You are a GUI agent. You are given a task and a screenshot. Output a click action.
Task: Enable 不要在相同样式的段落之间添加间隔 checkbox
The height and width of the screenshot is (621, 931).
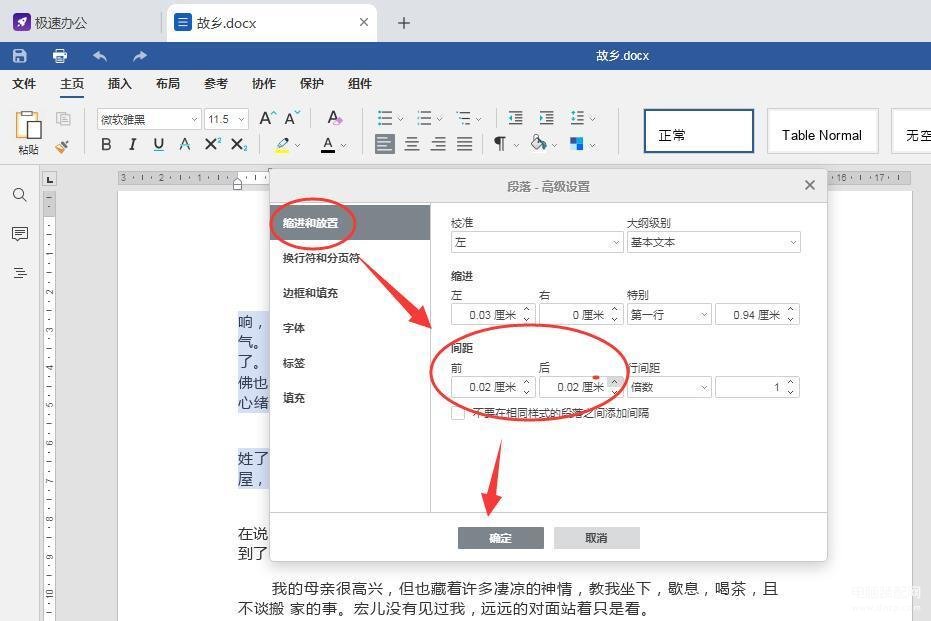458,413
